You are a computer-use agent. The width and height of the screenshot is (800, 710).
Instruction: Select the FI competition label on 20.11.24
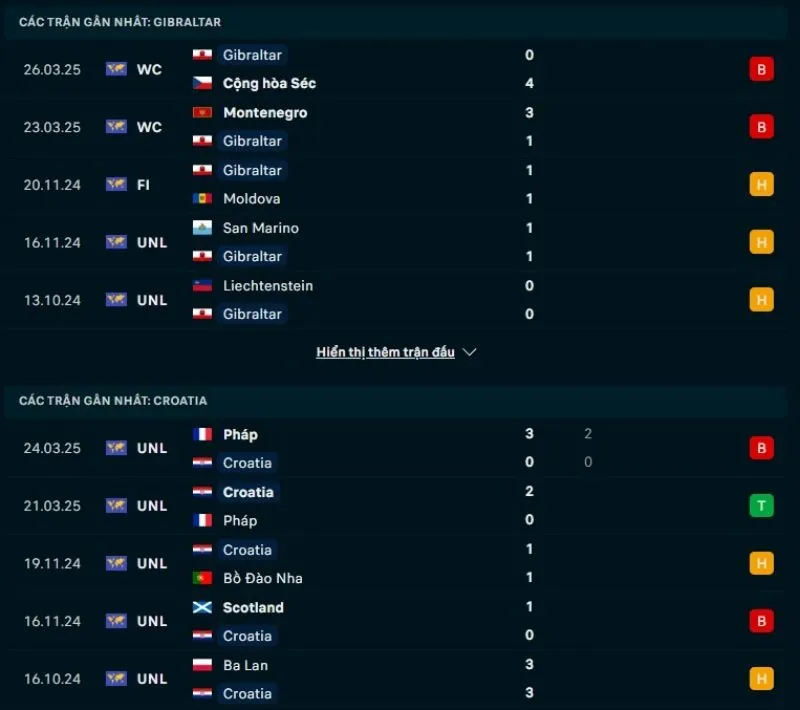coord(143,185)
